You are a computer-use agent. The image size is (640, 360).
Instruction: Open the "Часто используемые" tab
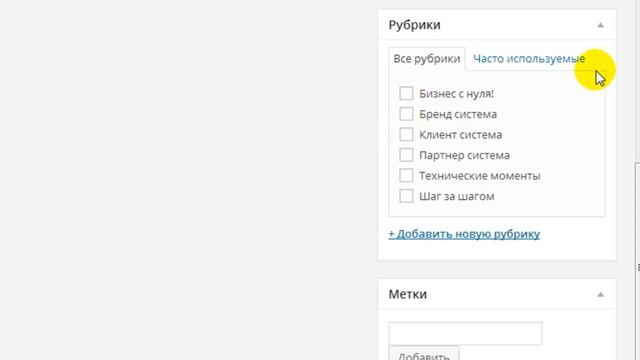(529, 59)
